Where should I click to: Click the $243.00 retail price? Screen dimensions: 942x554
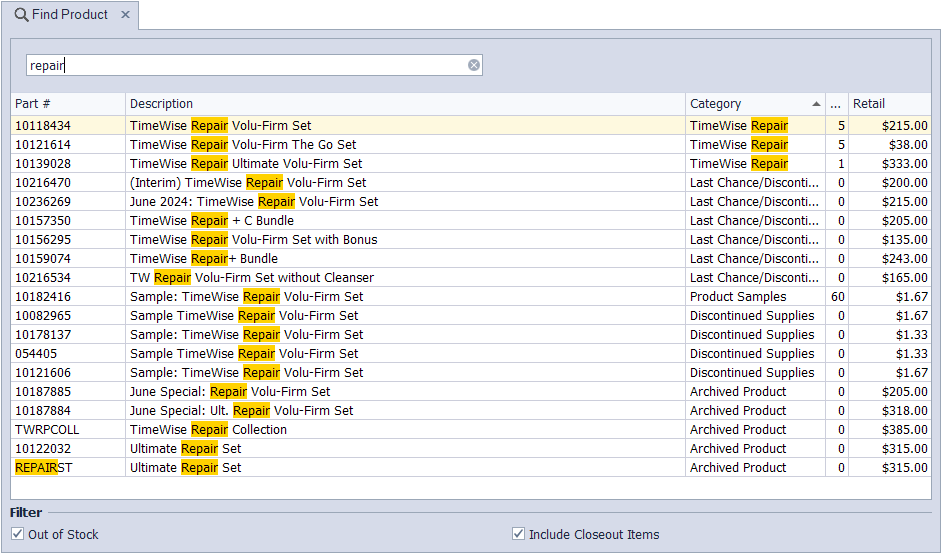click(x=905, y=259)
